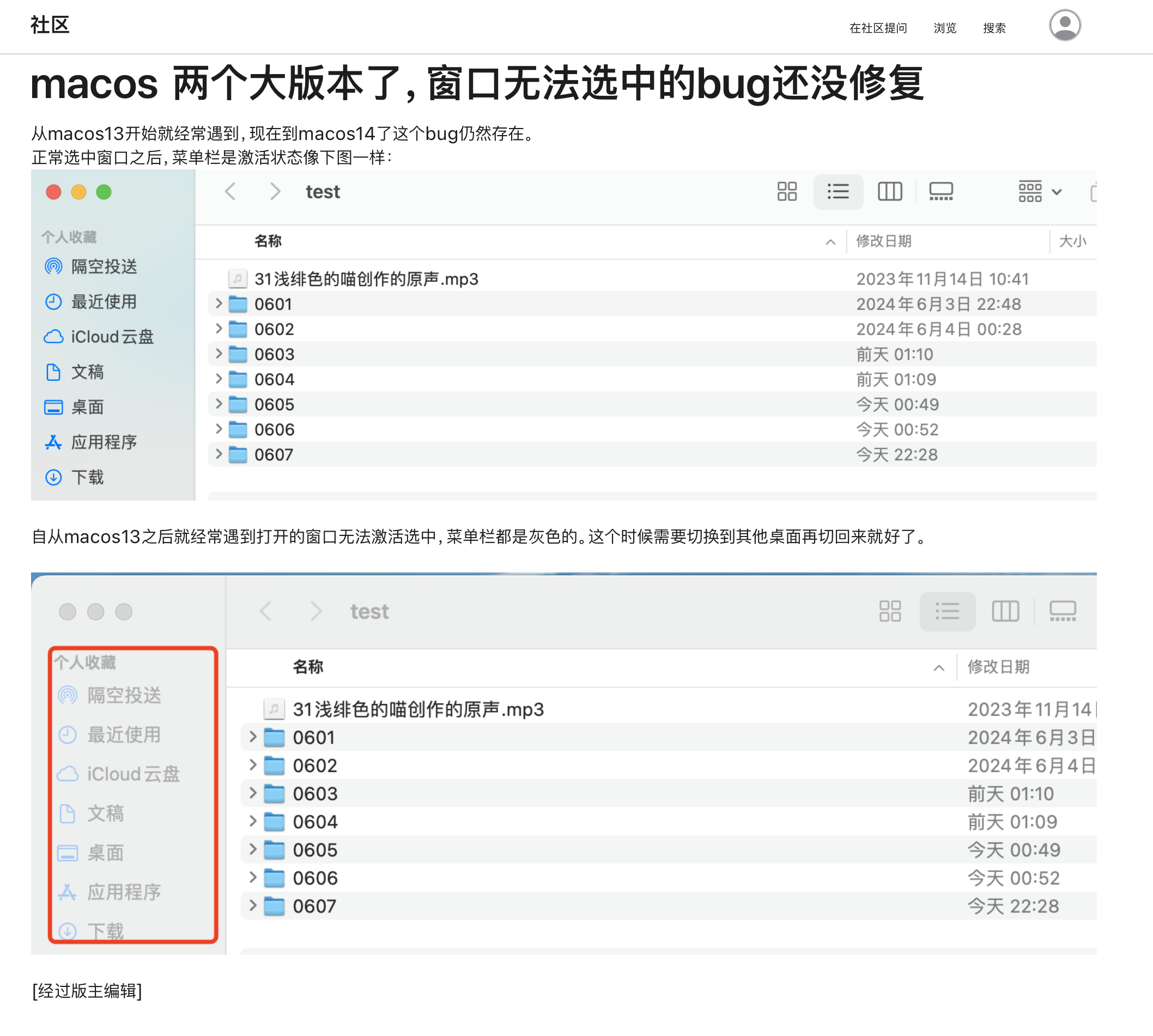
Task: Click the back arrow in top Finder window
Action: [x=230, y=192]
